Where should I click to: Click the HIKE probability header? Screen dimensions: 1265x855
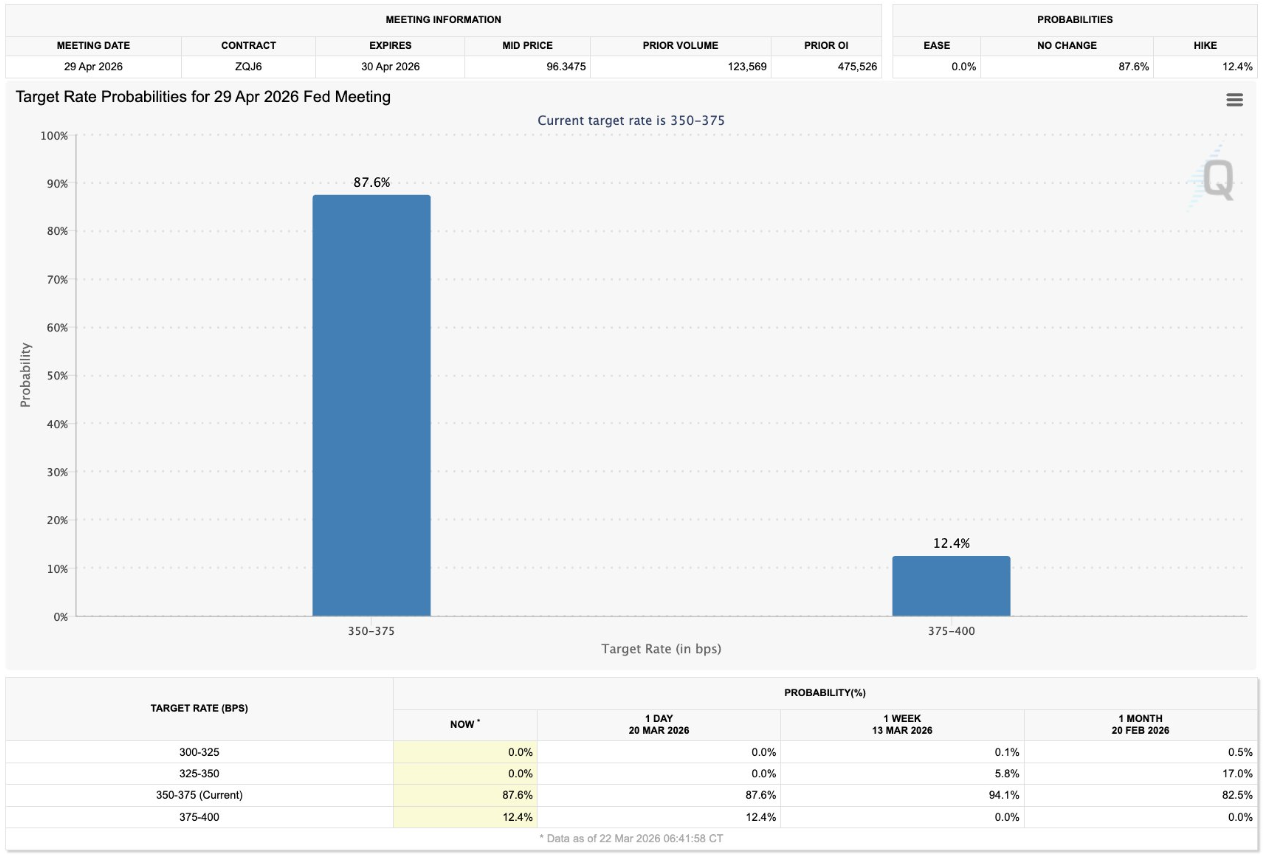[x=1204, y=46]
